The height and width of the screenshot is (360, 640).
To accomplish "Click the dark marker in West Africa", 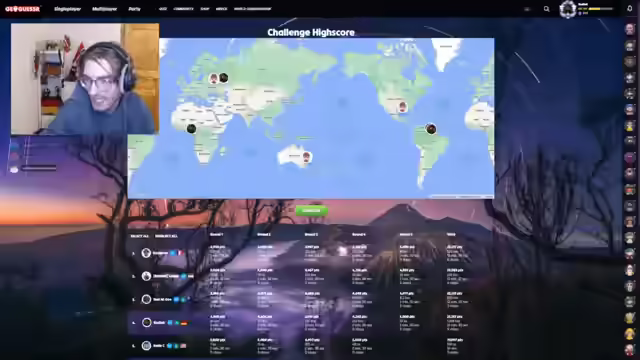I will point(191,129).
